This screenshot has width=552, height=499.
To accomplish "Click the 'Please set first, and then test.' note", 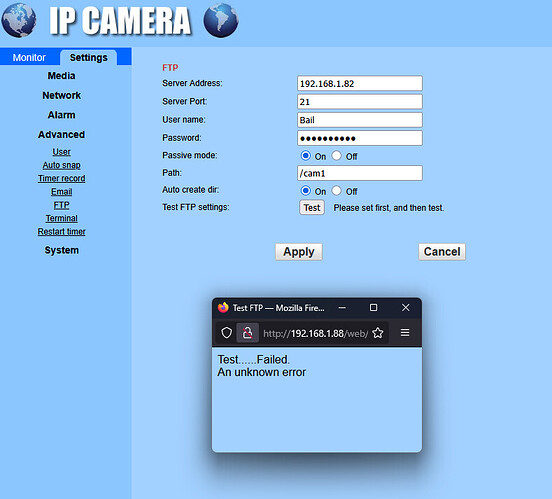I will point(389,208).
